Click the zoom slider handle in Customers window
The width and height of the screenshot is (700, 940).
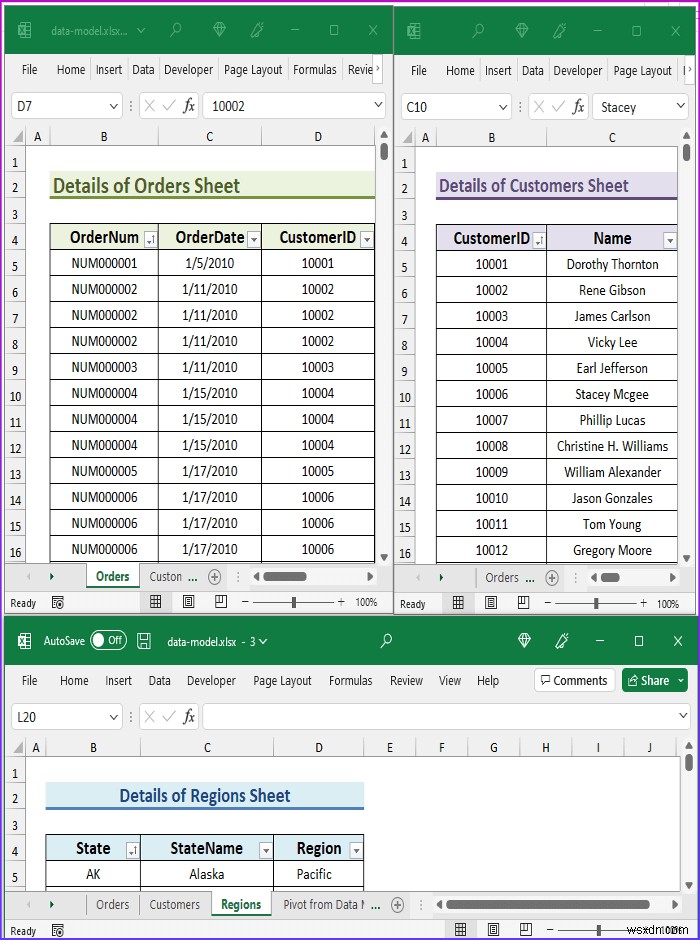pos(596,603)
